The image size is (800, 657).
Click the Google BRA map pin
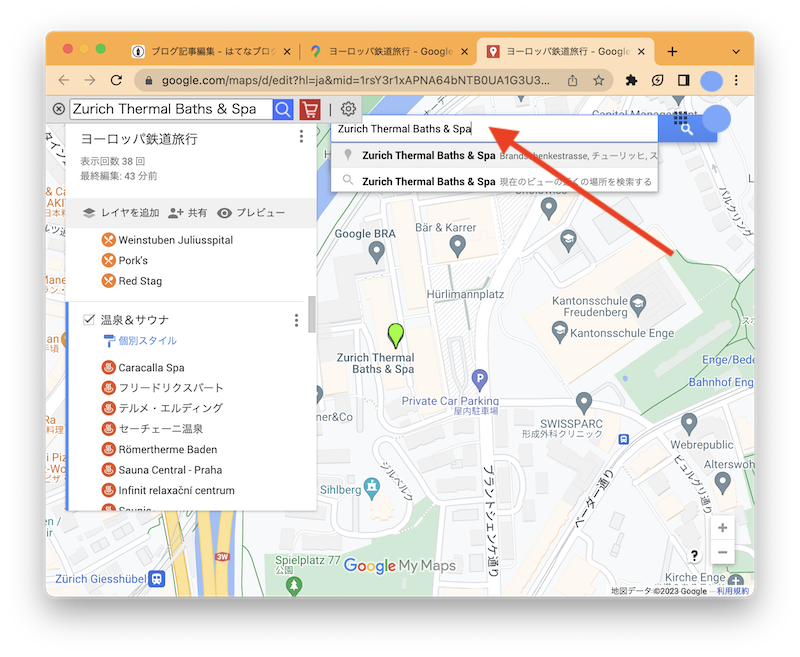pos(377,252)
